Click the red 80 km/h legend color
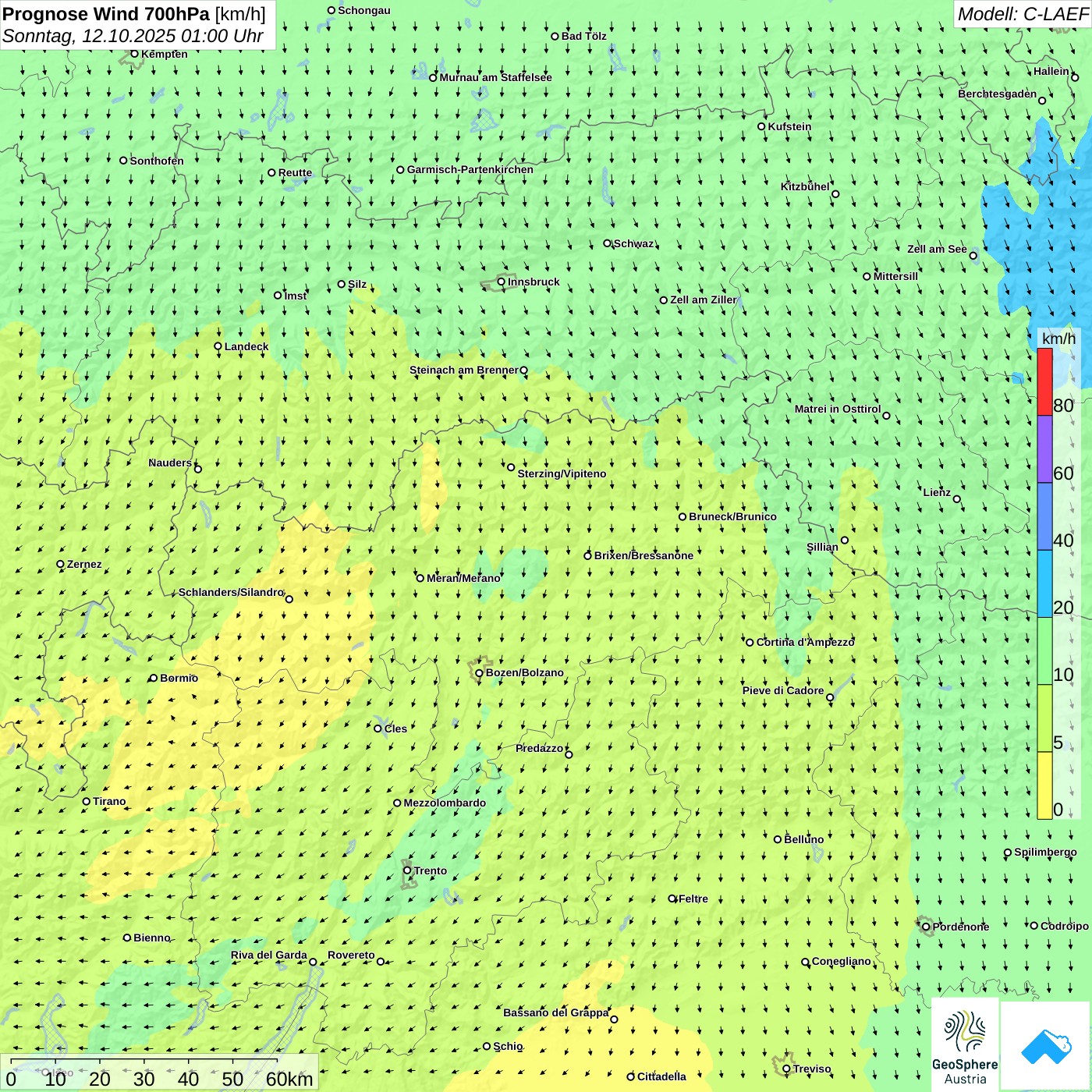The height and width of the screenshot is (1092, 1092). pos(1044,382)
